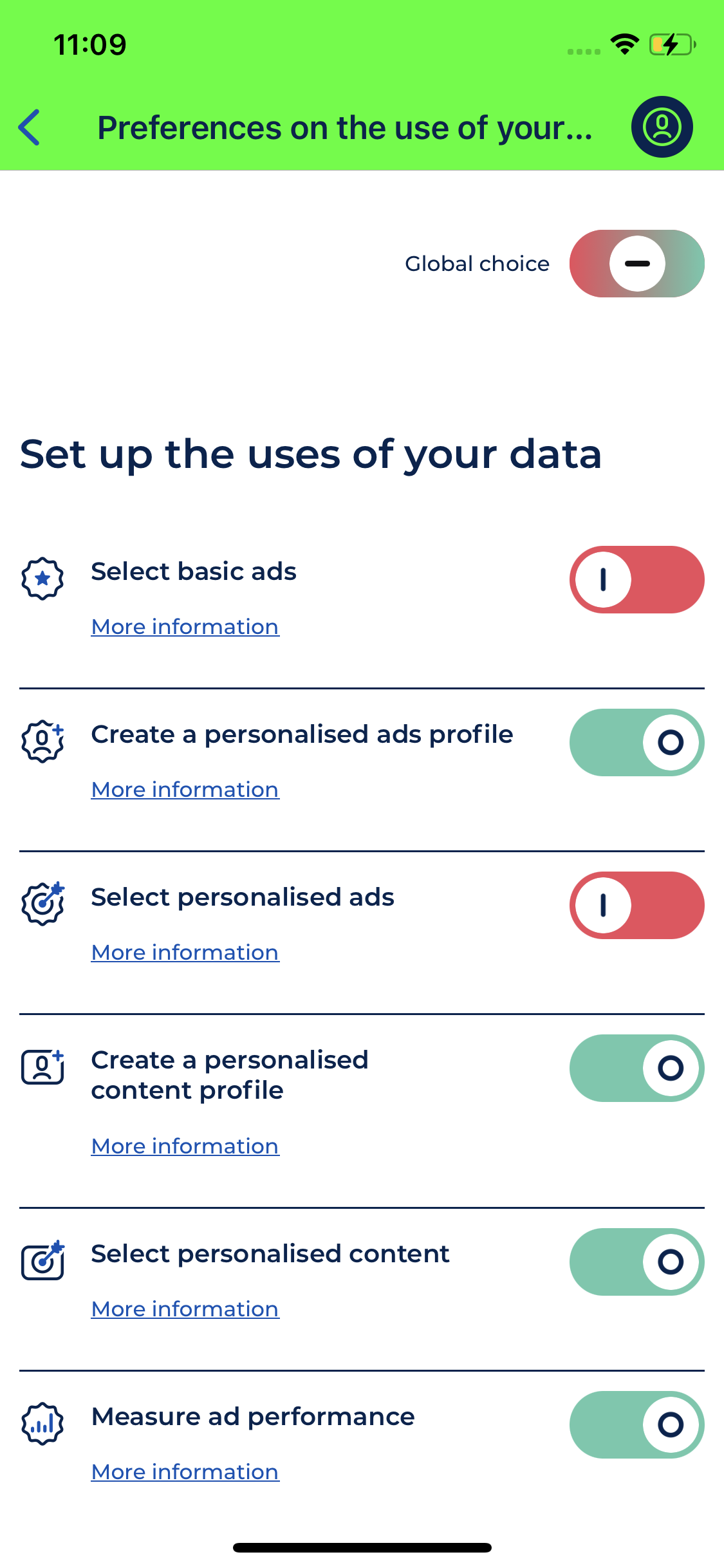Tap the Select personalised content target icon
This screenshot has height=1568, width=724.
[x=42, y=1260]
